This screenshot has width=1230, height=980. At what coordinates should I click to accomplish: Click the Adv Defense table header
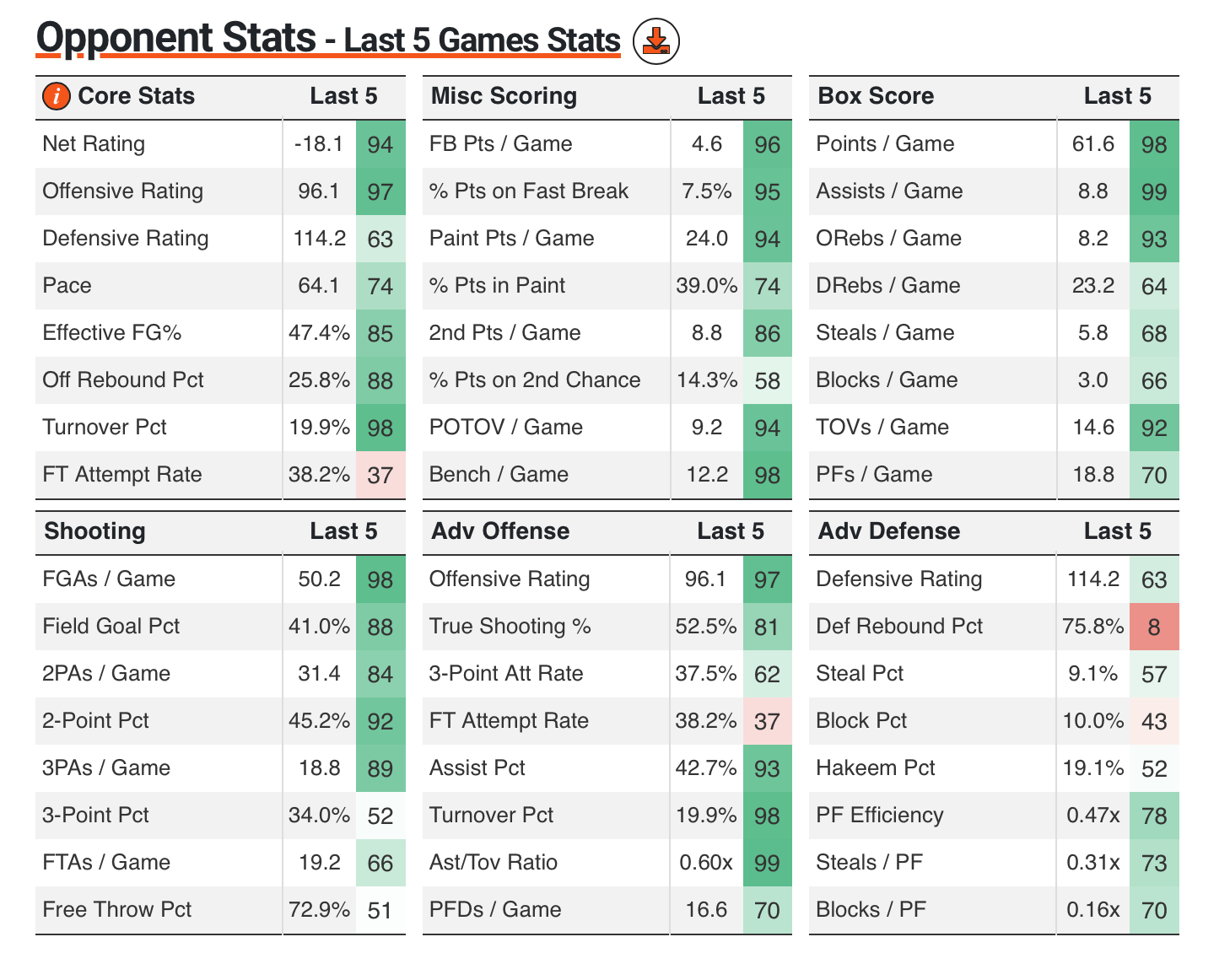point(889,531)
